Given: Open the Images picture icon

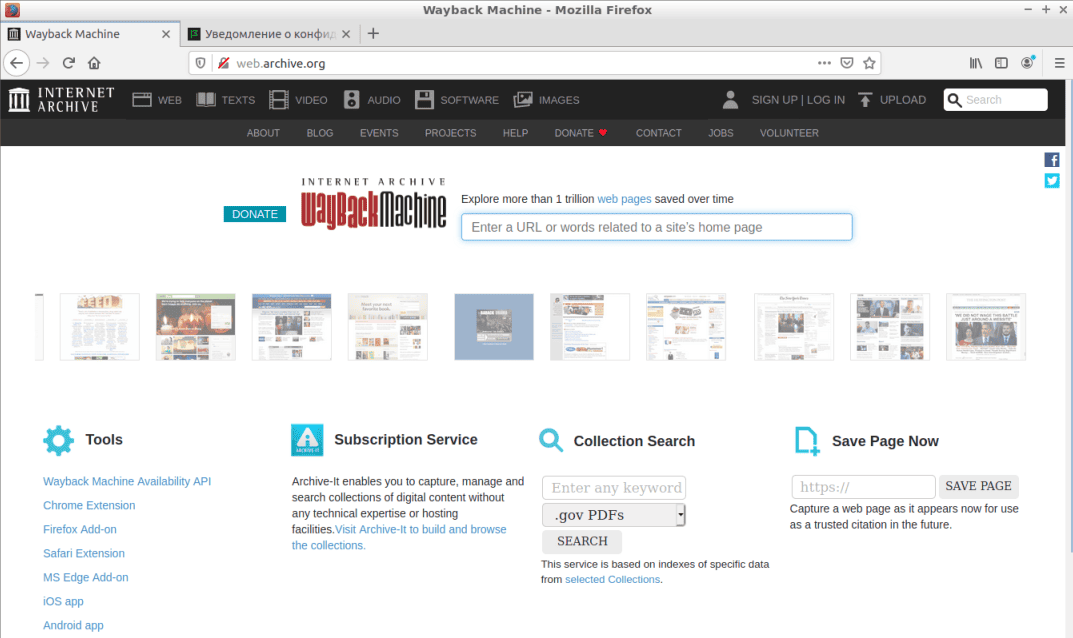Looking at the screenshot, I should [523, 100].
